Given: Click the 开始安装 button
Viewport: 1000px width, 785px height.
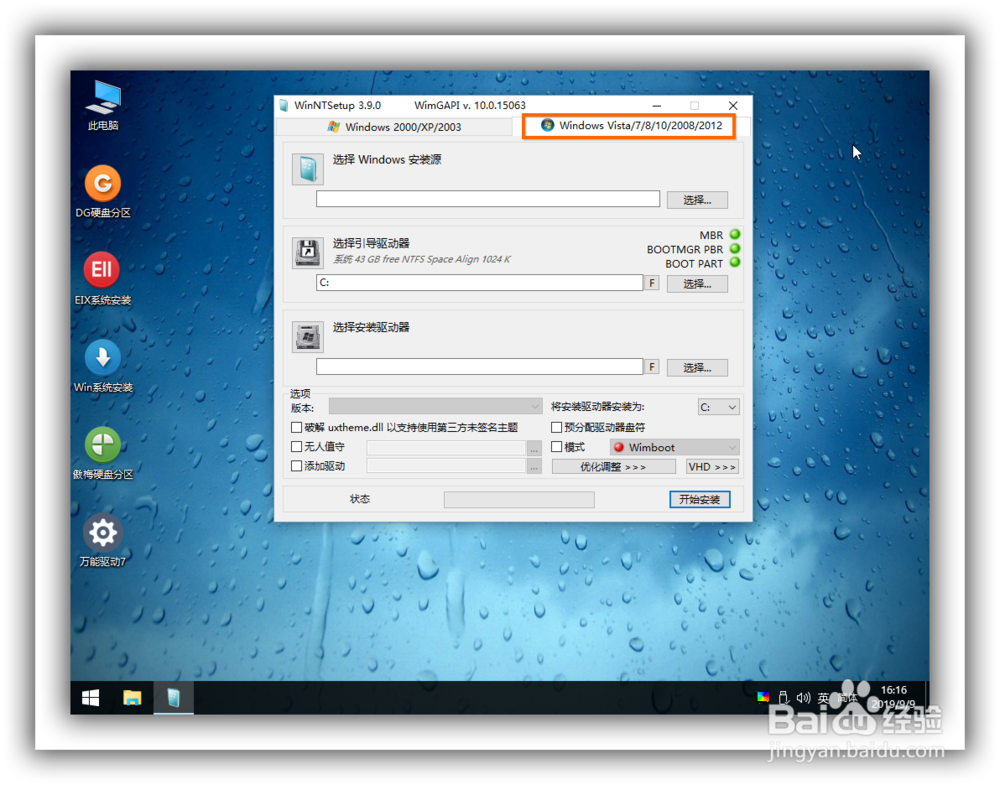Looking at the screenshot, I should tap(700, 499).
